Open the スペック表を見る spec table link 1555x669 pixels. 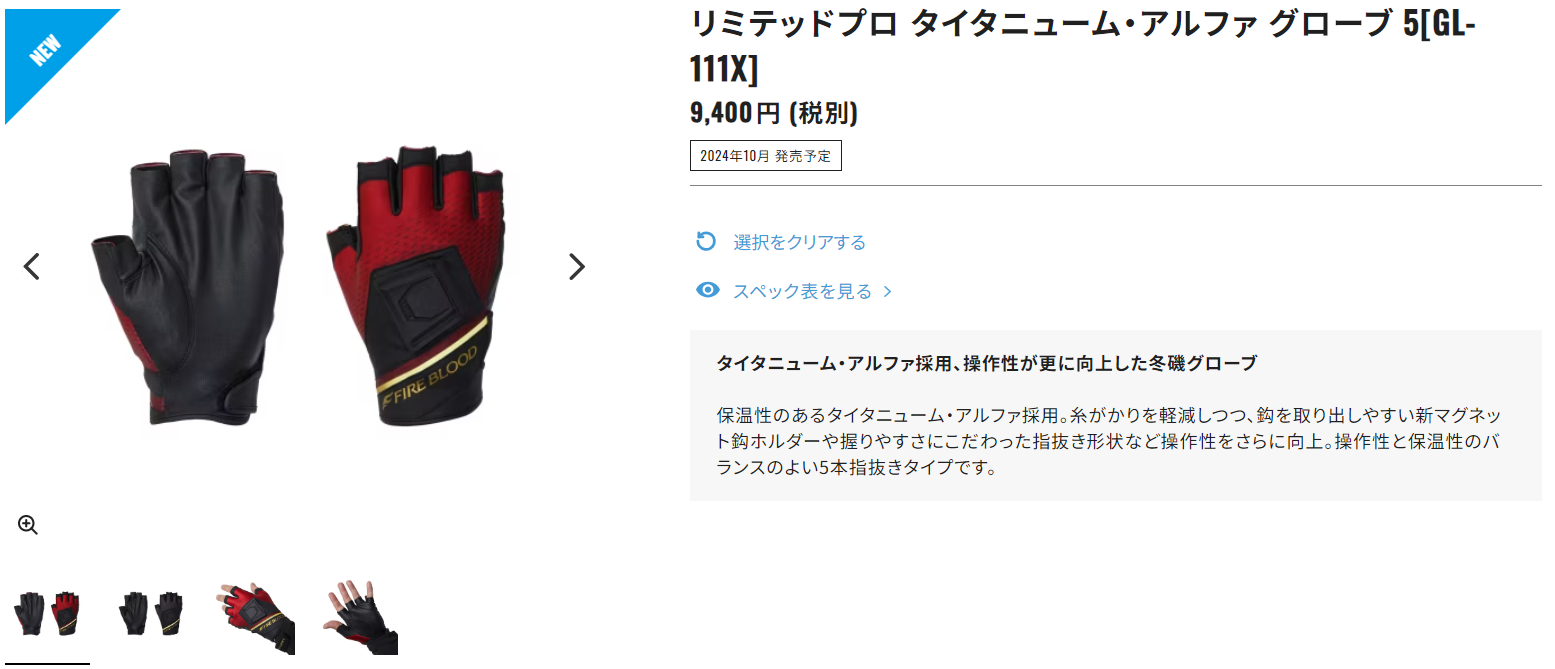click(x=802, y=291)
